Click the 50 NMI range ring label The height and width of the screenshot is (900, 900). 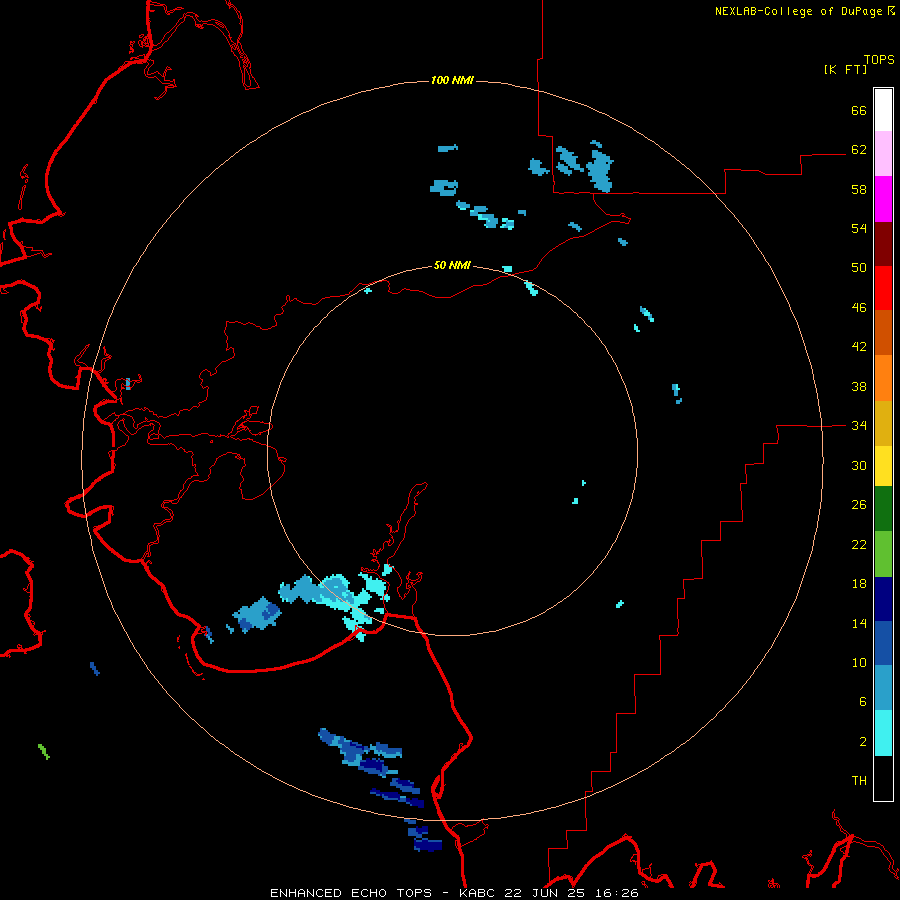pyautogui.click(x=452, y=265)
